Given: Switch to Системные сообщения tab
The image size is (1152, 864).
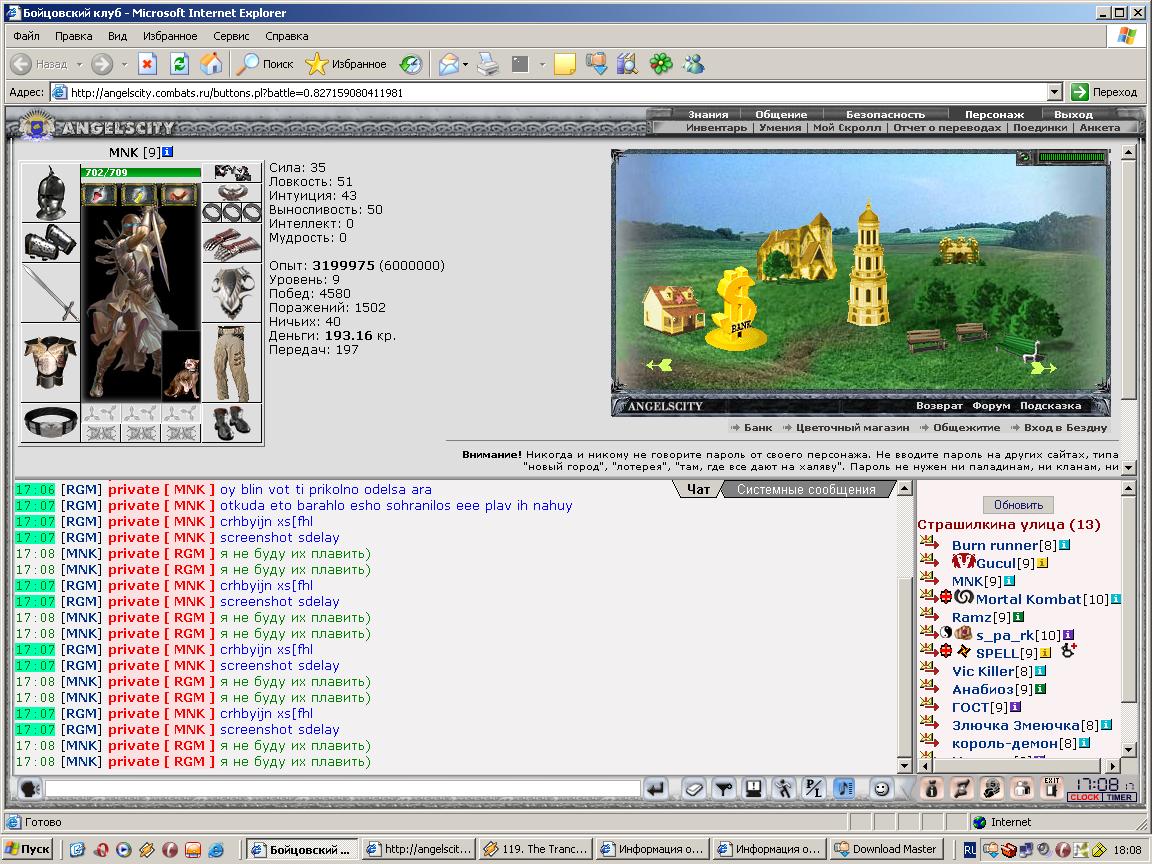Looking at the screenshot, I should click(806, 489).
